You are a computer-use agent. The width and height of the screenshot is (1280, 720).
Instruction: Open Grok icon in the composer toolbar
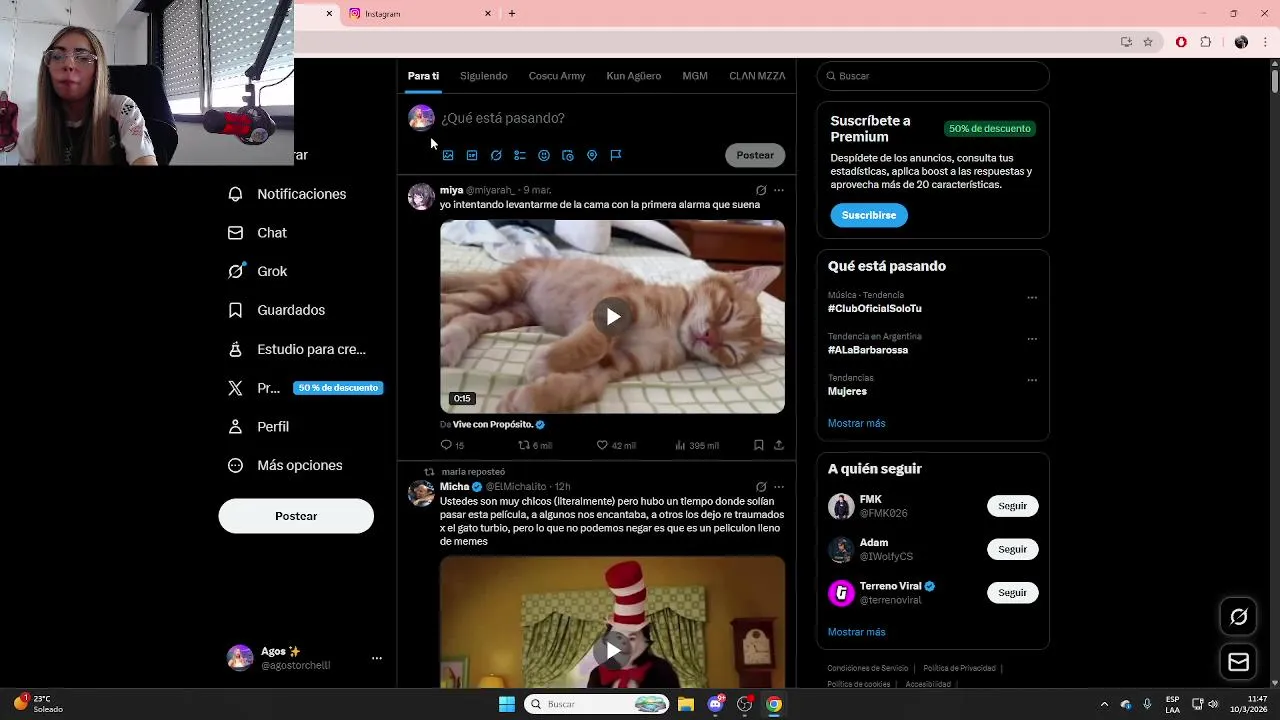coord(496,155)
